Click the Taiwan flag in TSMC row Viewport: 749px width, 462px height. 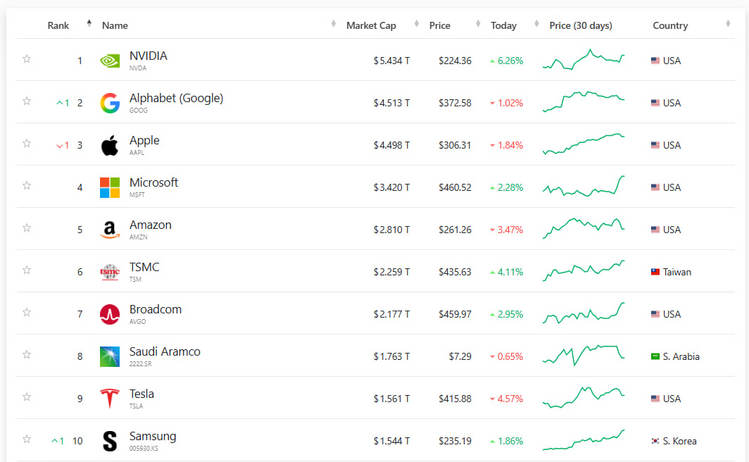point(655,272)
